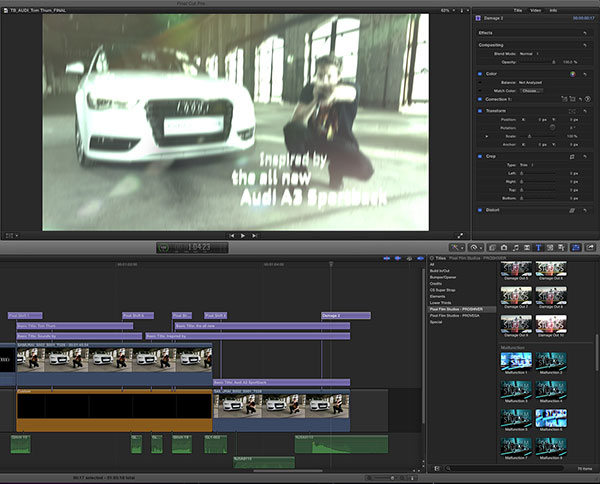Activate Crop on-screen controls icon
The image size is (600, 484).
(572, 156)
